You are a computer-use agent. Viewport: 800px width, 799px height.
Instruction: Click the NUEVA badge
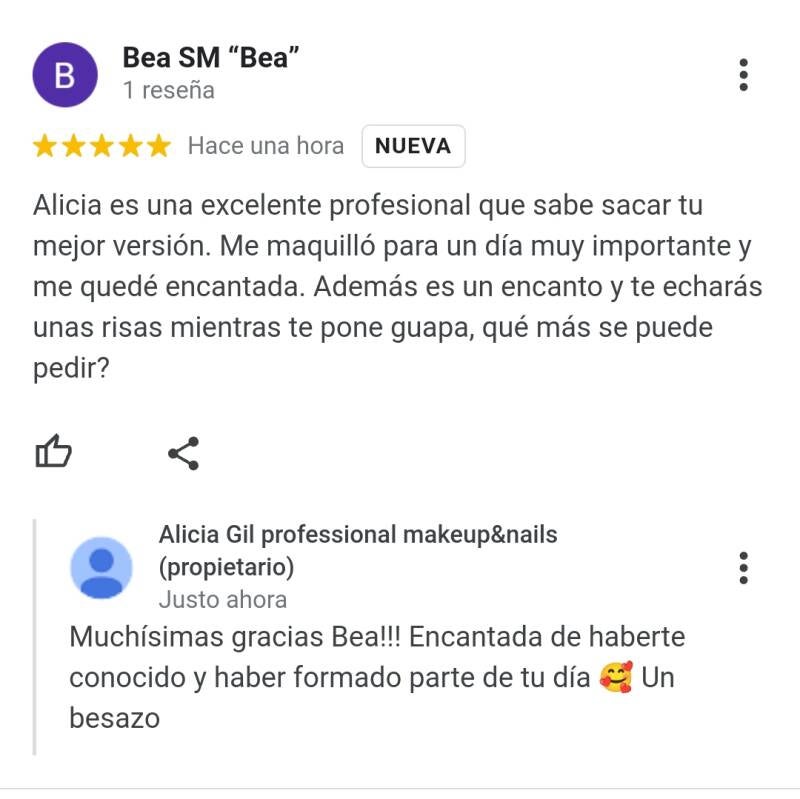click(413, 146)
